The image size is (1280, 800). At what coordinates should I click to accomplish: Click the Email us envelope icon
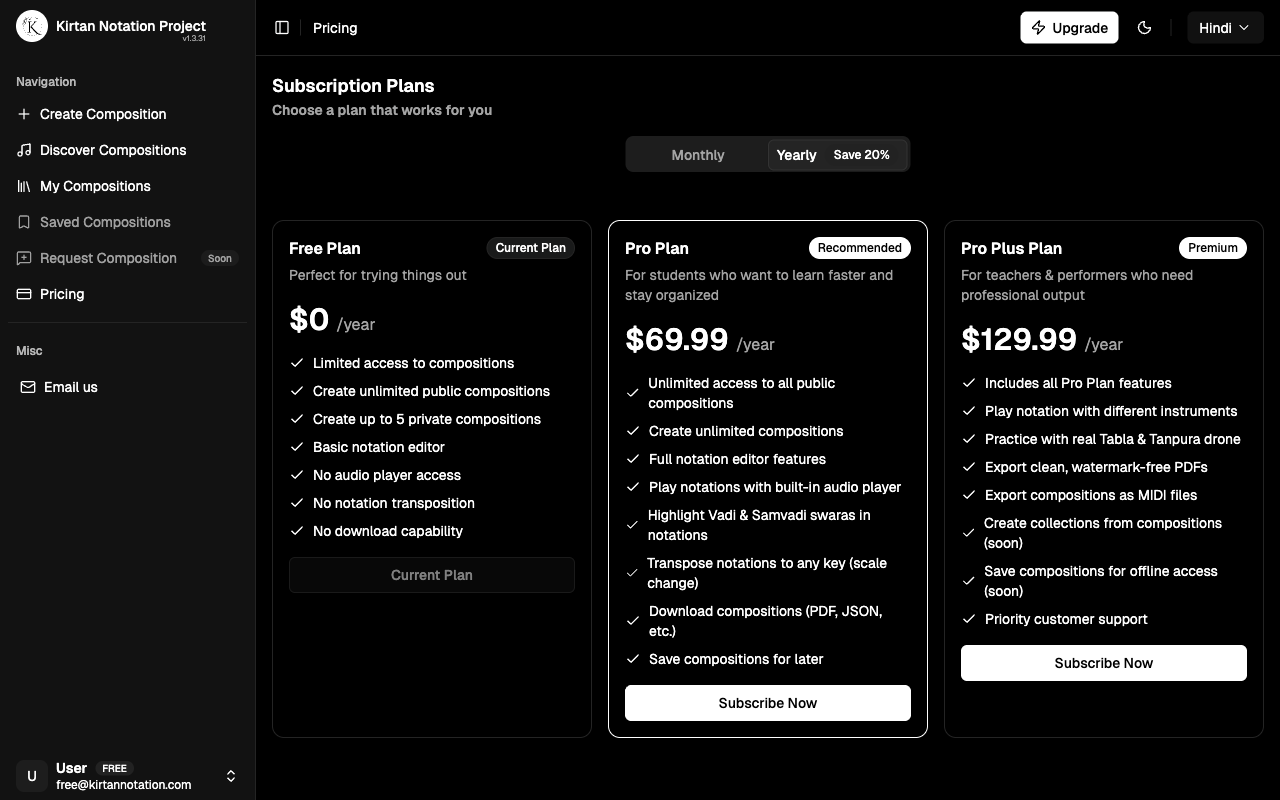pyautogui.click(x=28, y=387)
